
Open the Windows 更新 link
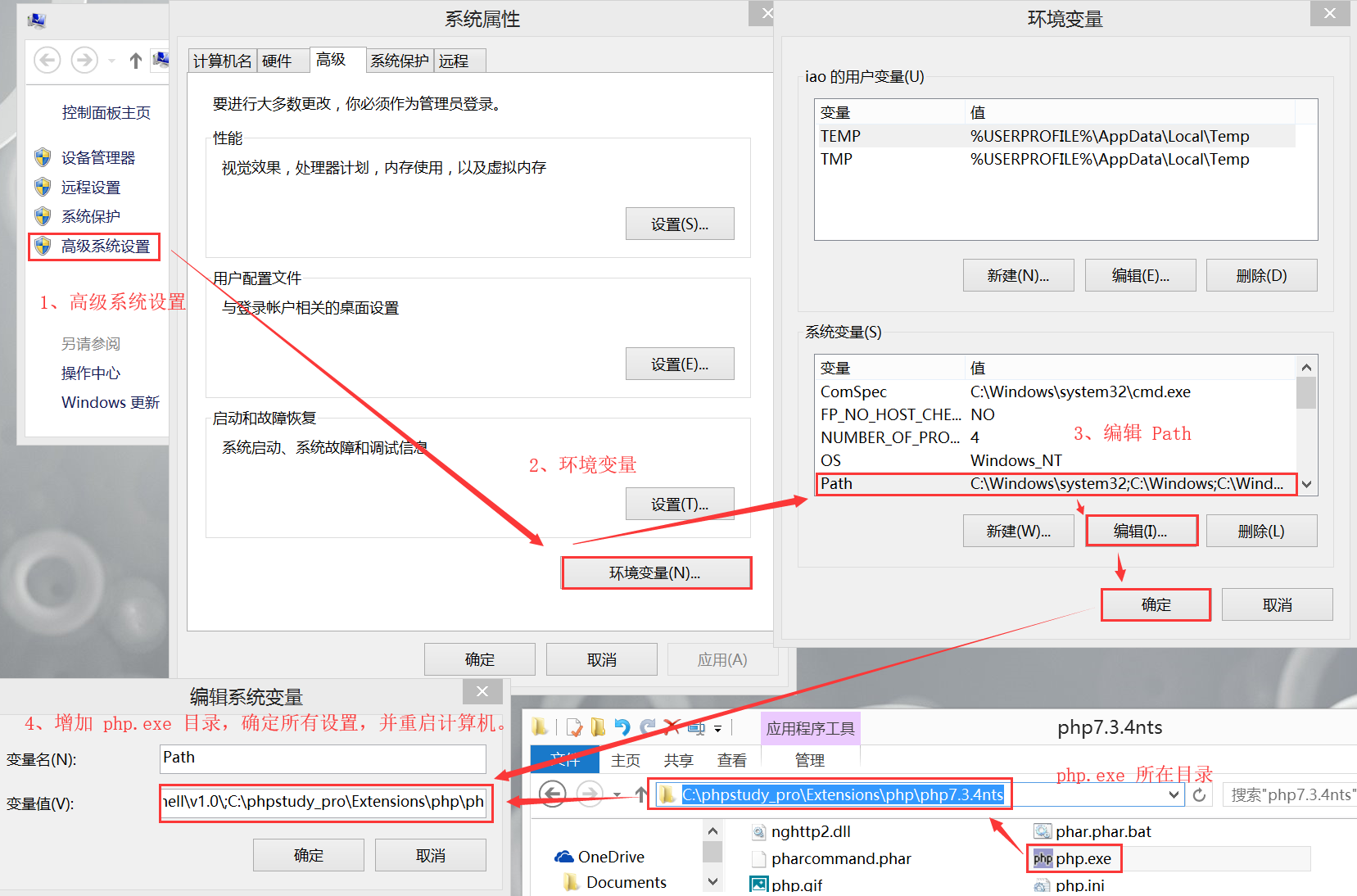tap(111, 402)
